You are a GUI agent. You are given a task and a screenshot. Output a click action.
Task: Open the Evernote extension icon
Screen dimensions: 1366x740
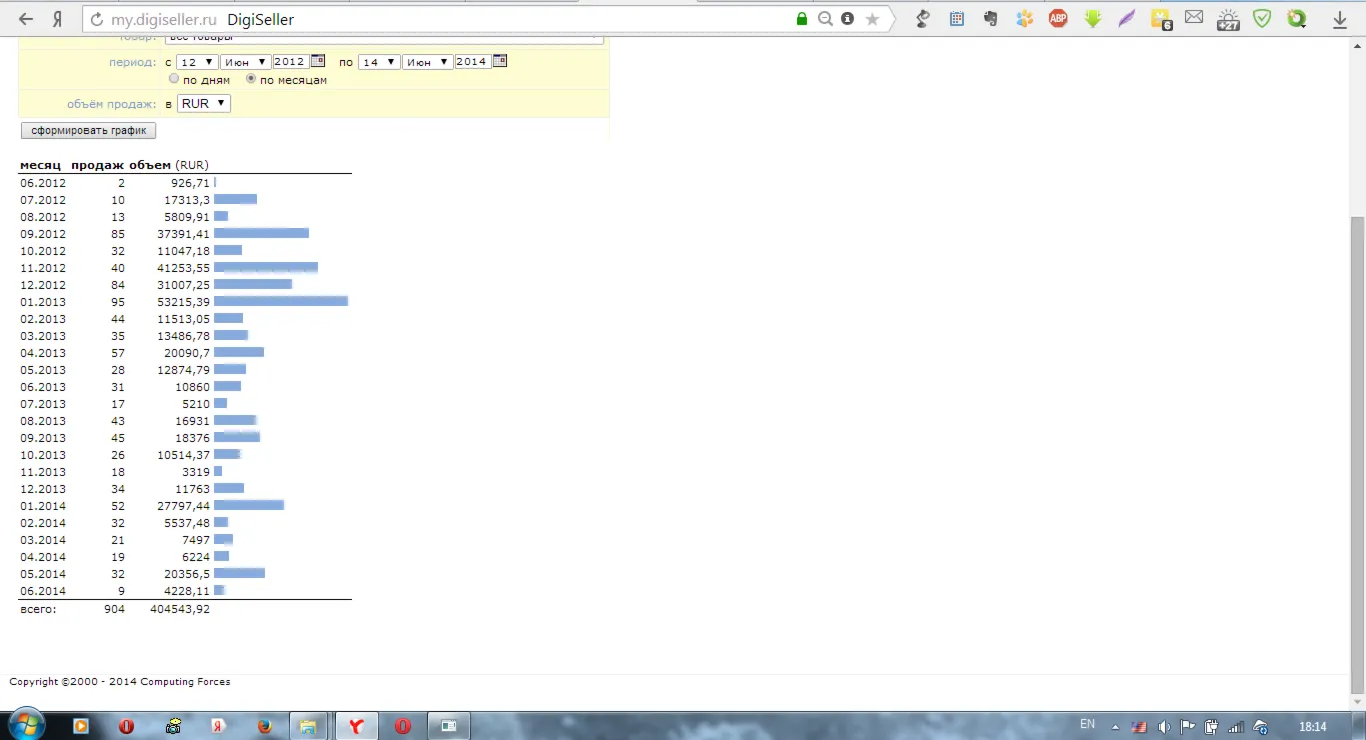991,18
